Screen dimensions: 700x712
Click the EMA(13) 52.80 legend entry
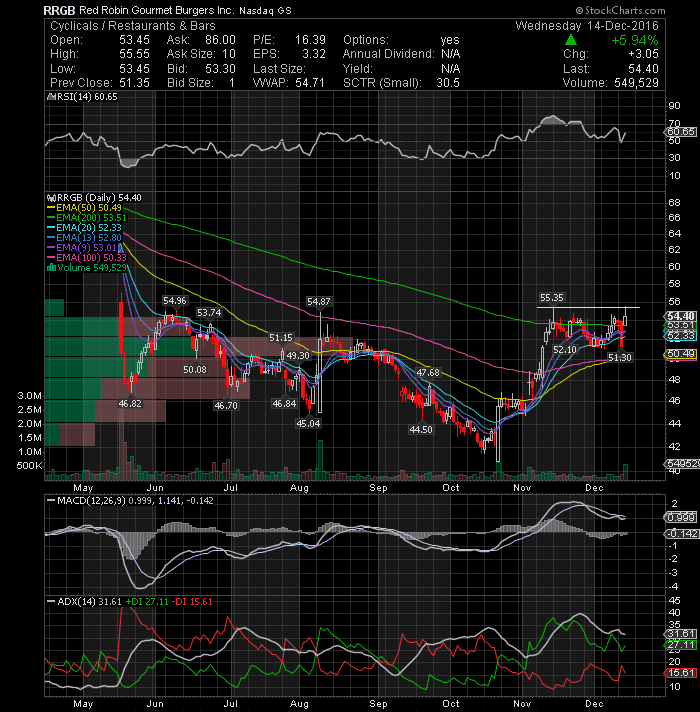tap(89, 237)
